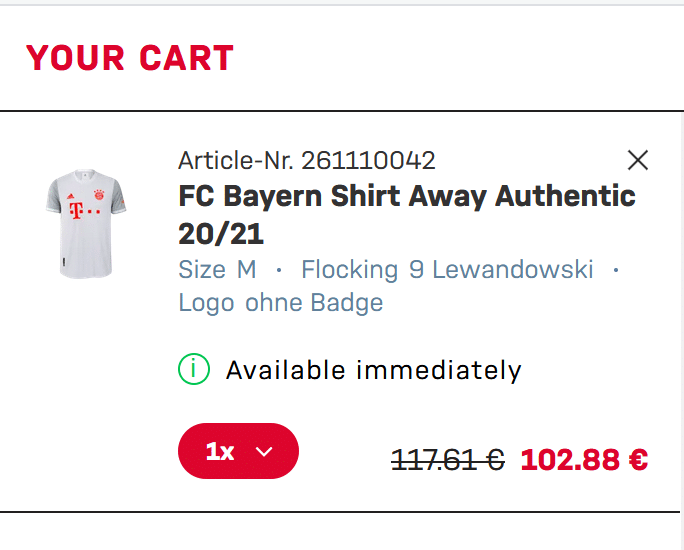The image size is (684, 550).
Task: Open the 1x quantity dropdown
Action: [238, 451]
